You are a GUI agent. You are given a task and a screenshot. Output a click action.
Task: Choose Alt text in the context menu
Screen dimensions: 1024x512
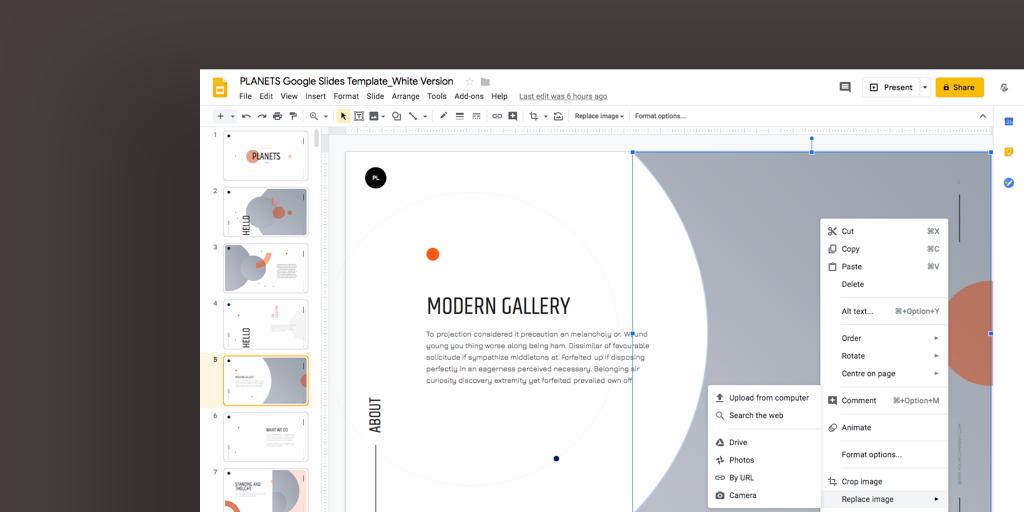click(x=884, y=312)
